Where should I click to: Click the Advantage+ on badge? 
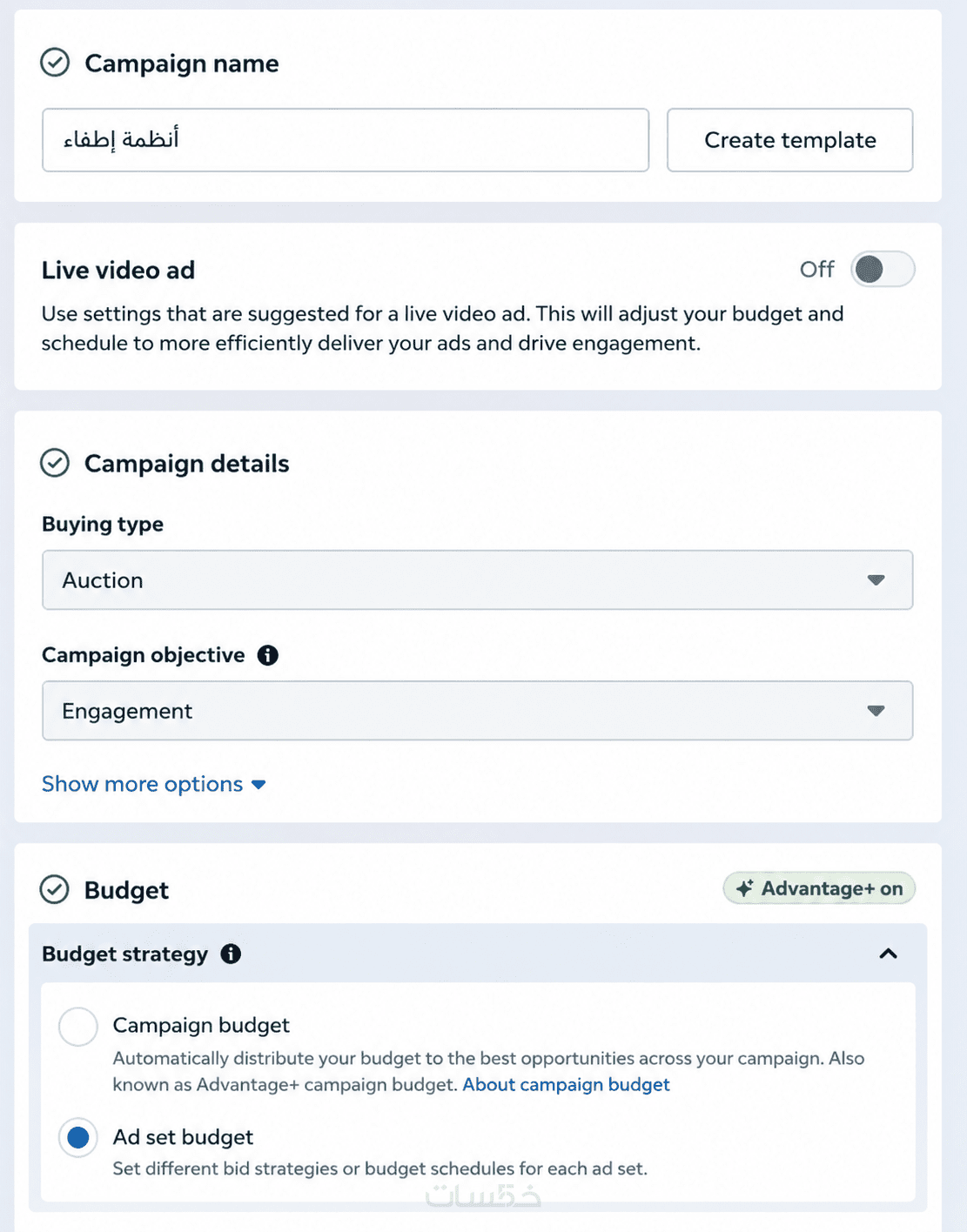click(x=819, y=888)
